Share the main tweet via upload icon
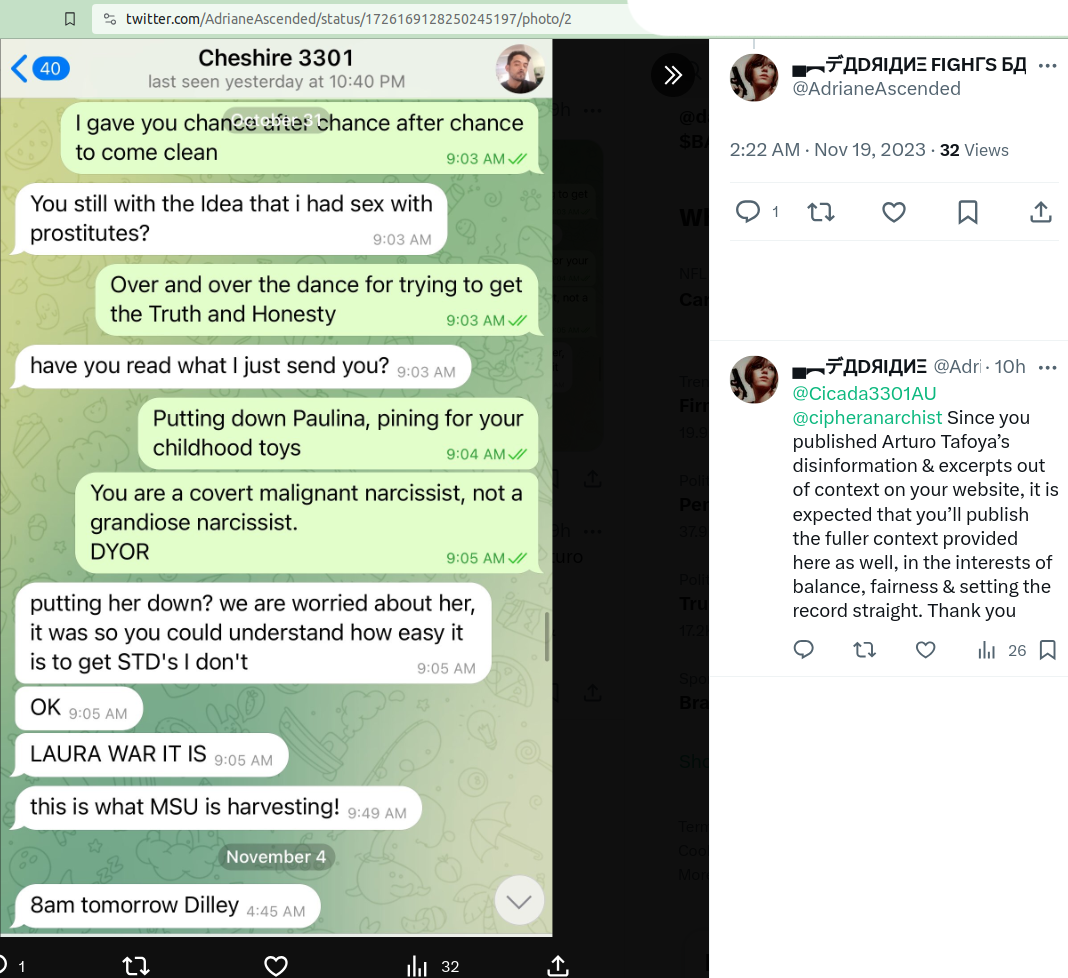 tap(1041, 212)
